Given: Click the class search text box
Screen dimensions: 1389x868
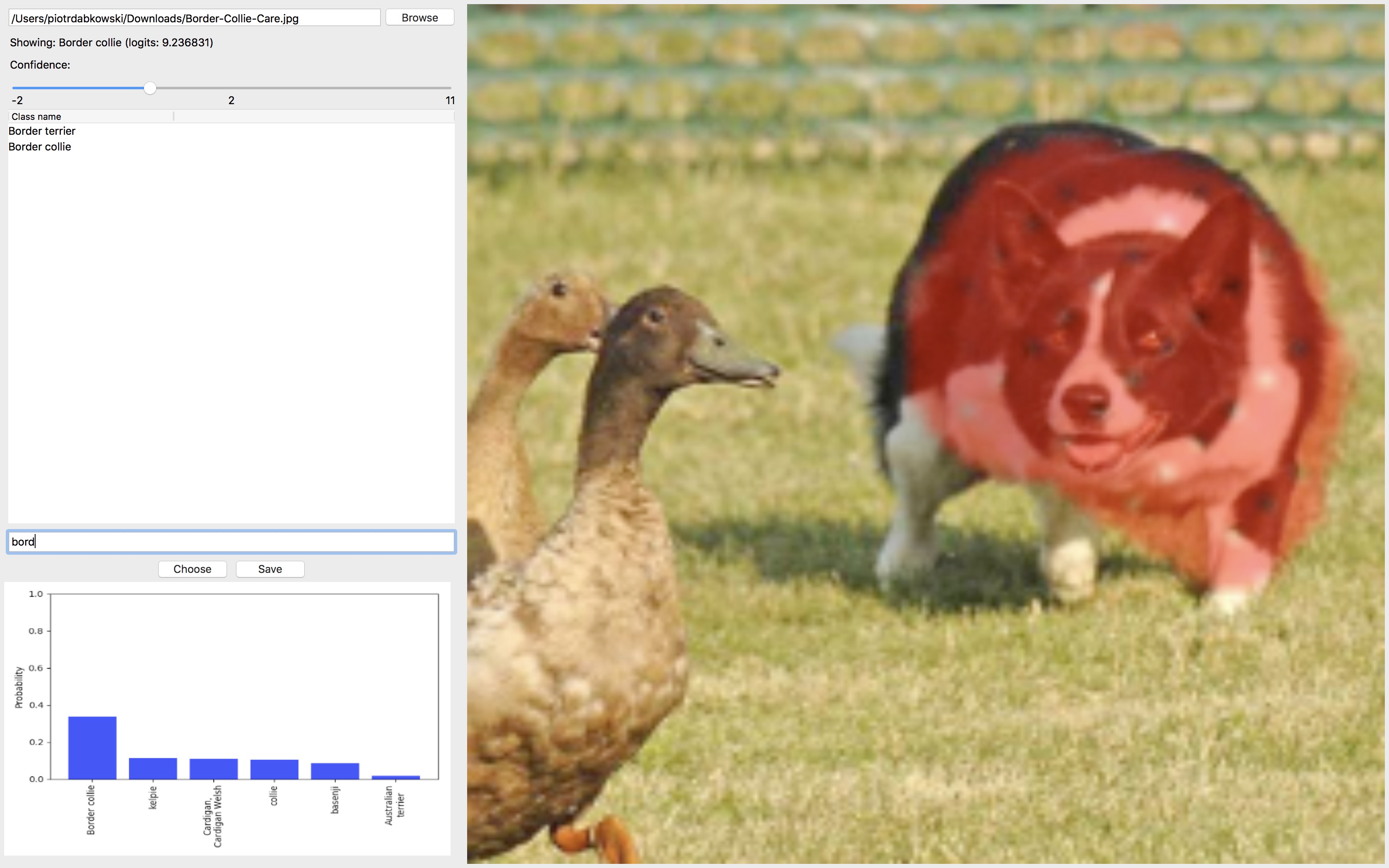Looking at the screenshot, I should tap(231, 542).
